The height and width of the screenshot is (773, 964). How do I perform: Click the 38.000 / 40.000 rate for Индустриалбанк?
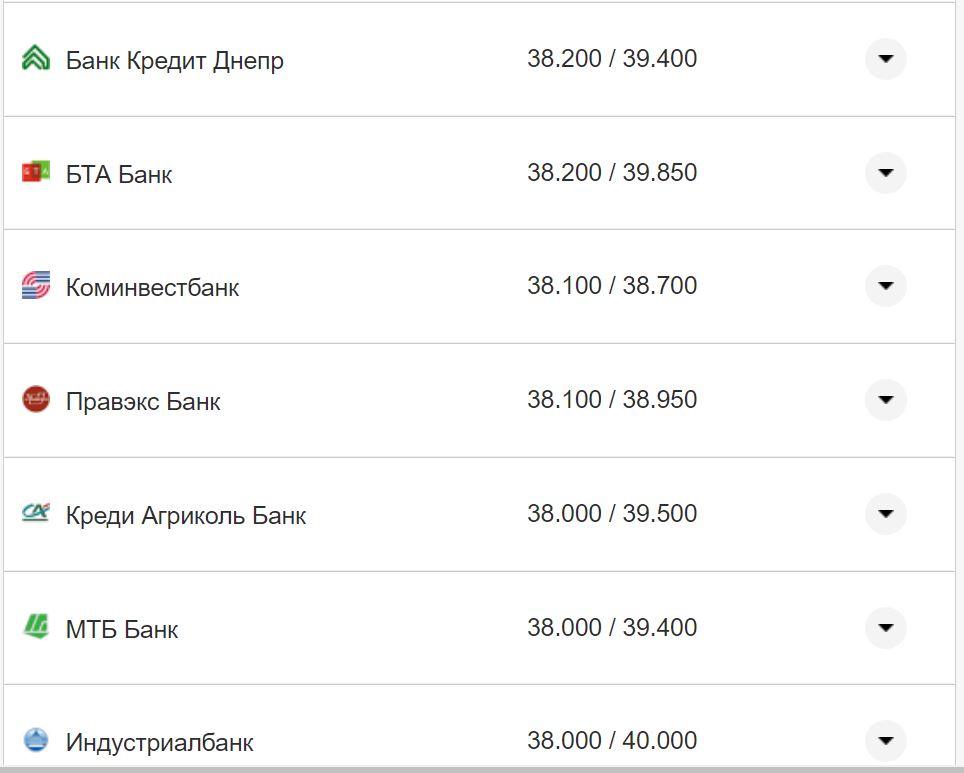tap(614, 741)
